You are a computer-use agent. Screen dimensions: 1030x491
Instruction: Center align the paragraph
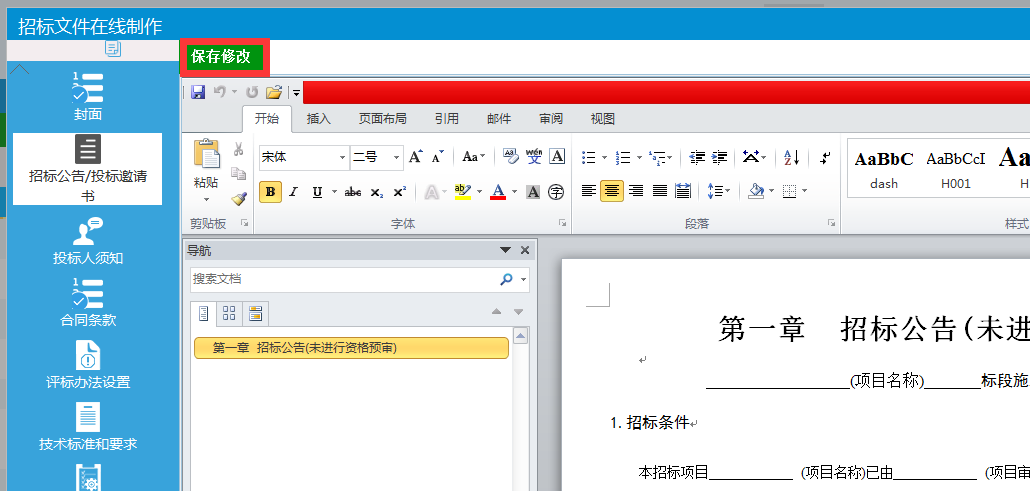point(612,191)
